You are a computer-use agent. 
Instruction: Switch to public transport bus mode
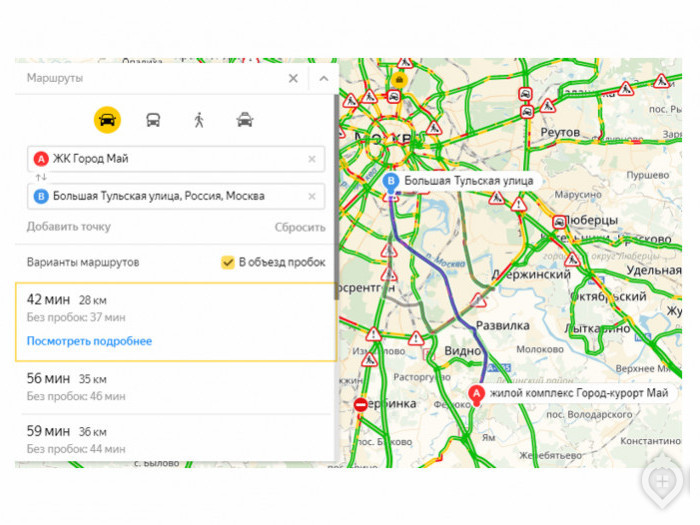click(153, 120)
